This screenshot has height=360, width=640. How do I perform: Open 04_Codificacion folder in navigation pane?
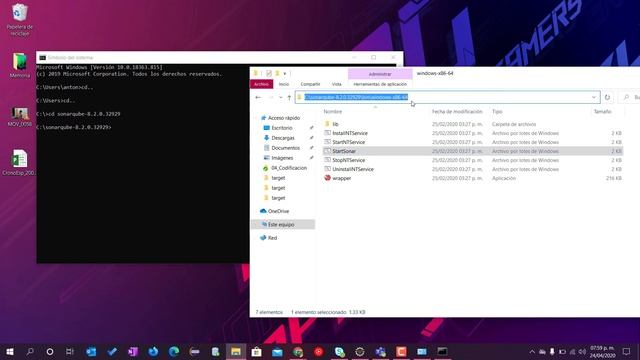point(289,168)
